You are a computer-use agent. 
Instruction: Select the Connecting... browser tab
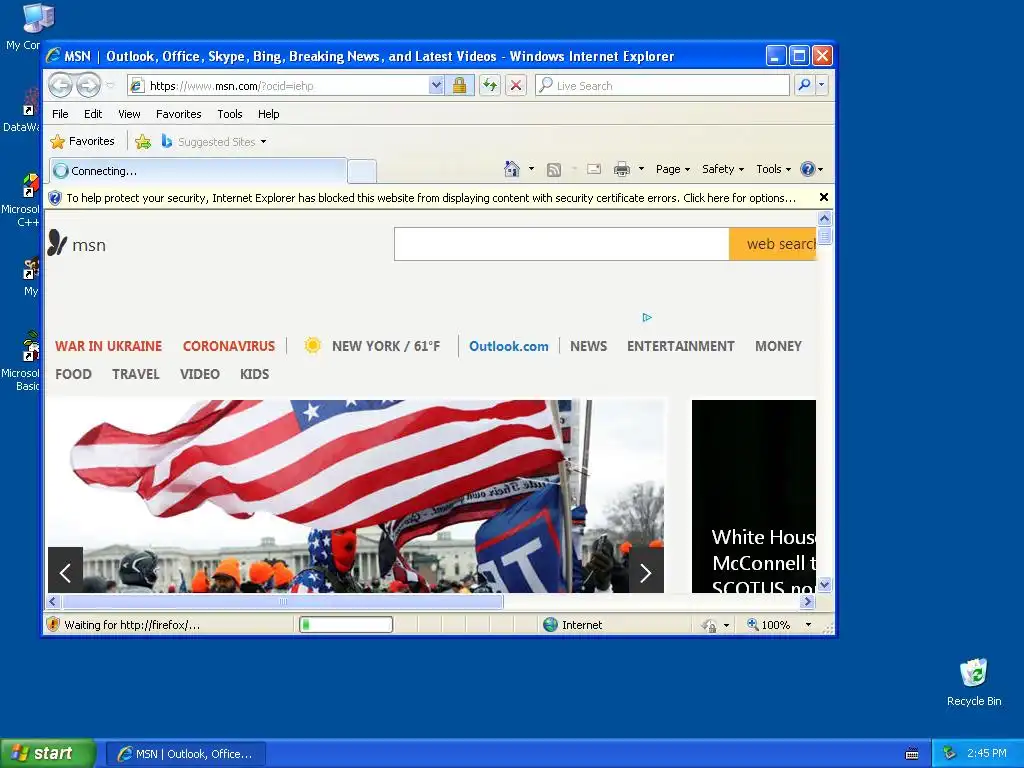click(x=198, y=171)
